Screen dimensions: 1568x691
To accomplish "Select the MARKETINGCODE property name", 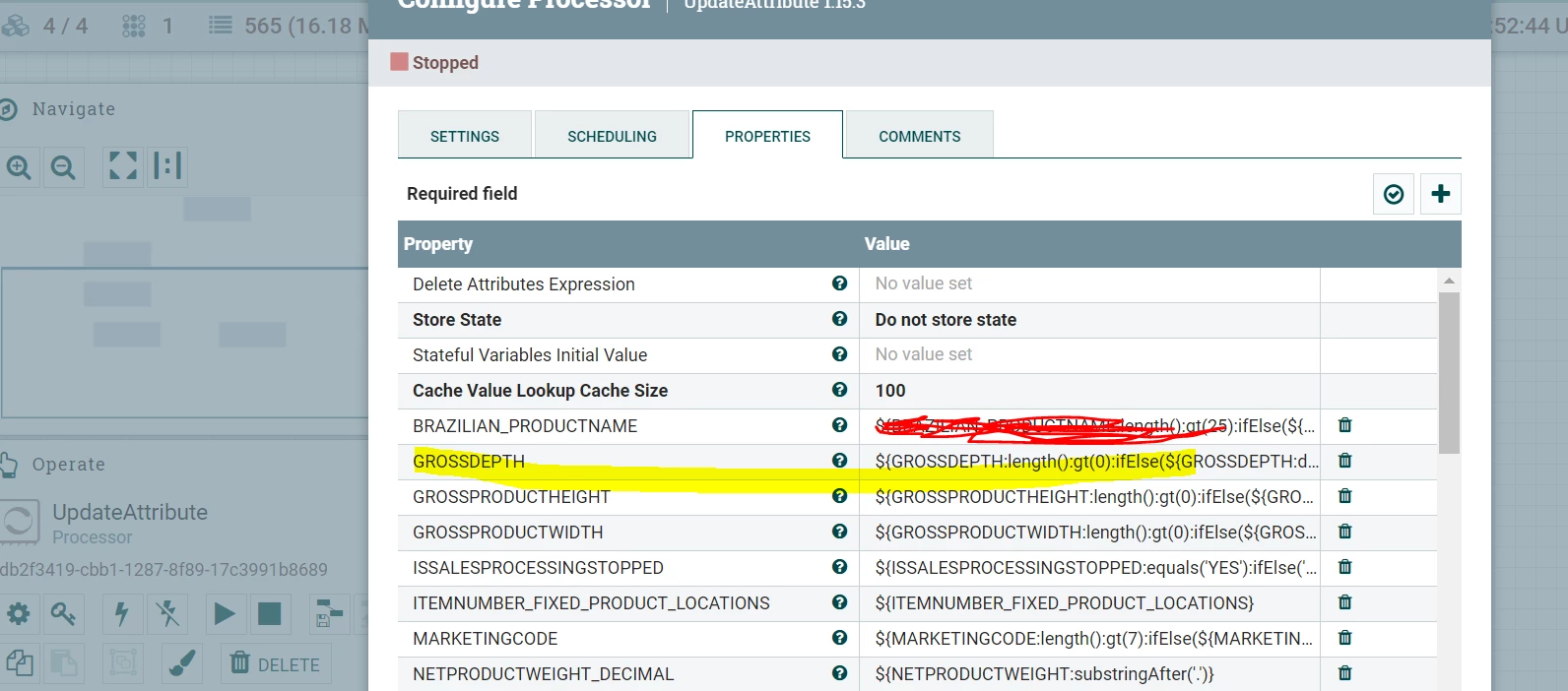I will pyautogui.click(x=486, y=639).
